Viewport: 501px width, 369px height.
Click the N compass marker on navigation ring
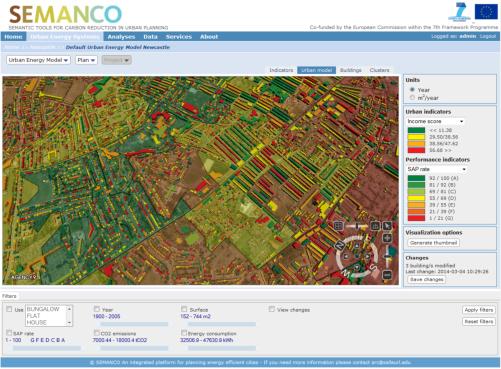[340, 246]
